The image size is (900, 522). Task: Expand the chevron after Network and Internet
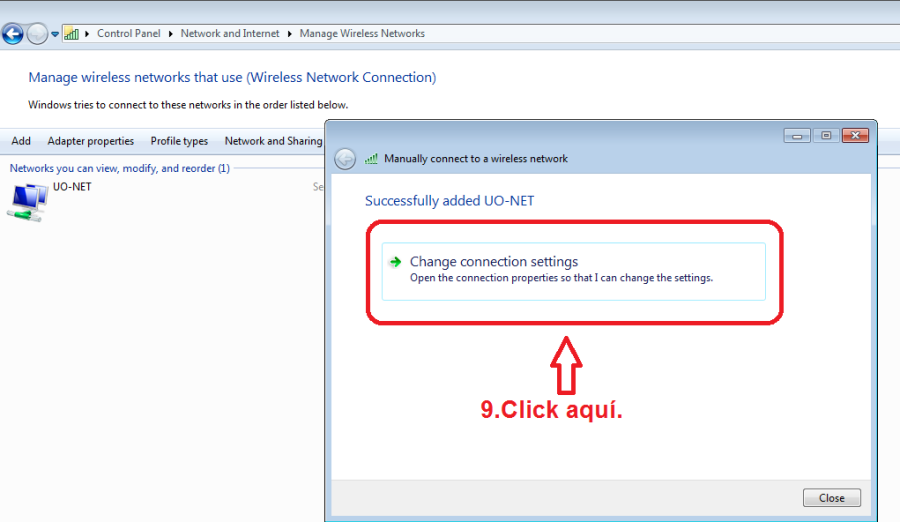point(290,33)
